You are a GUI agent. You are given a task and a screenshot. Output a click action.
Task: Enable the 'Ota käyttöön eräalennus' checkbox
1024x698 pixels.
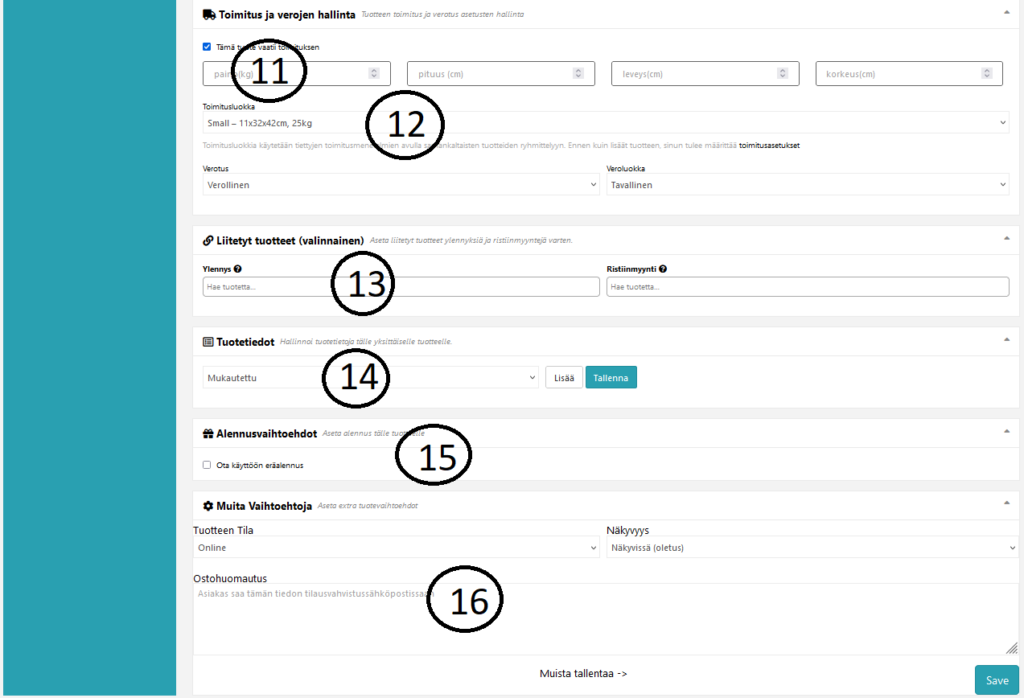pos(207,465)
